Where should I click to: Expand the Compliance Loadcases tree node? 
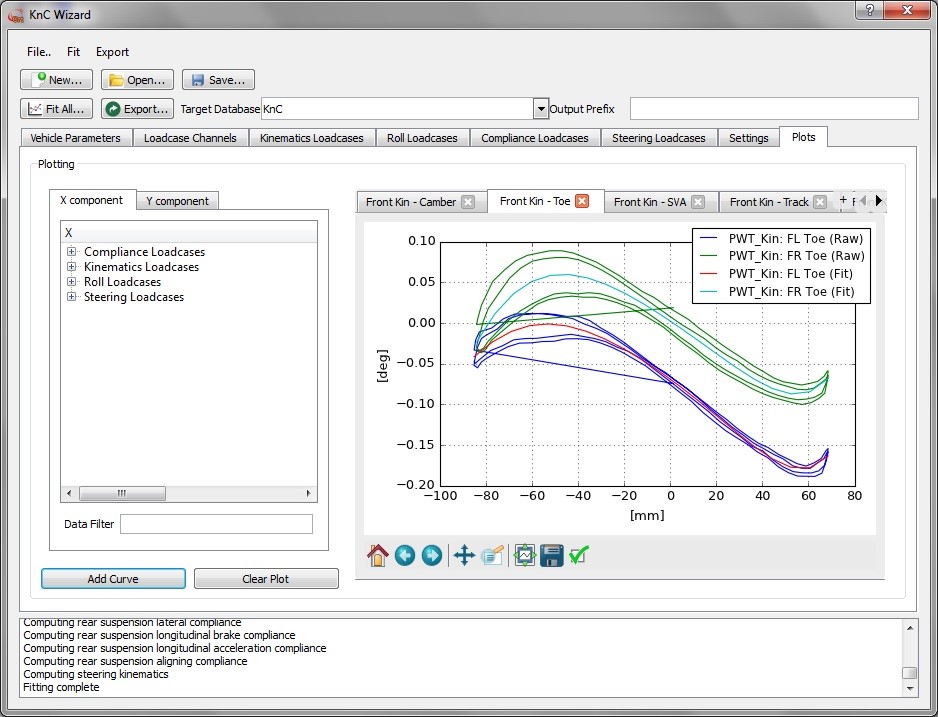(72, 252)
